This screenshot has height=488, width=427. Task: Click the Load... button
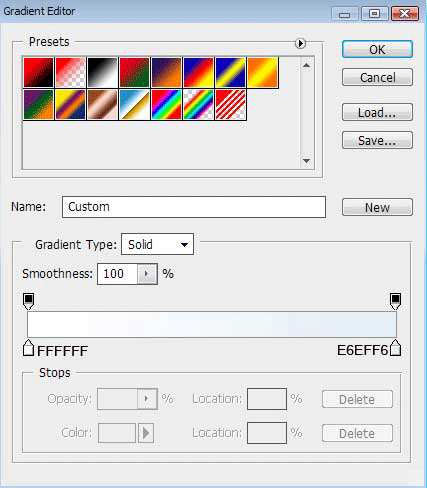[x=377, y=112]
